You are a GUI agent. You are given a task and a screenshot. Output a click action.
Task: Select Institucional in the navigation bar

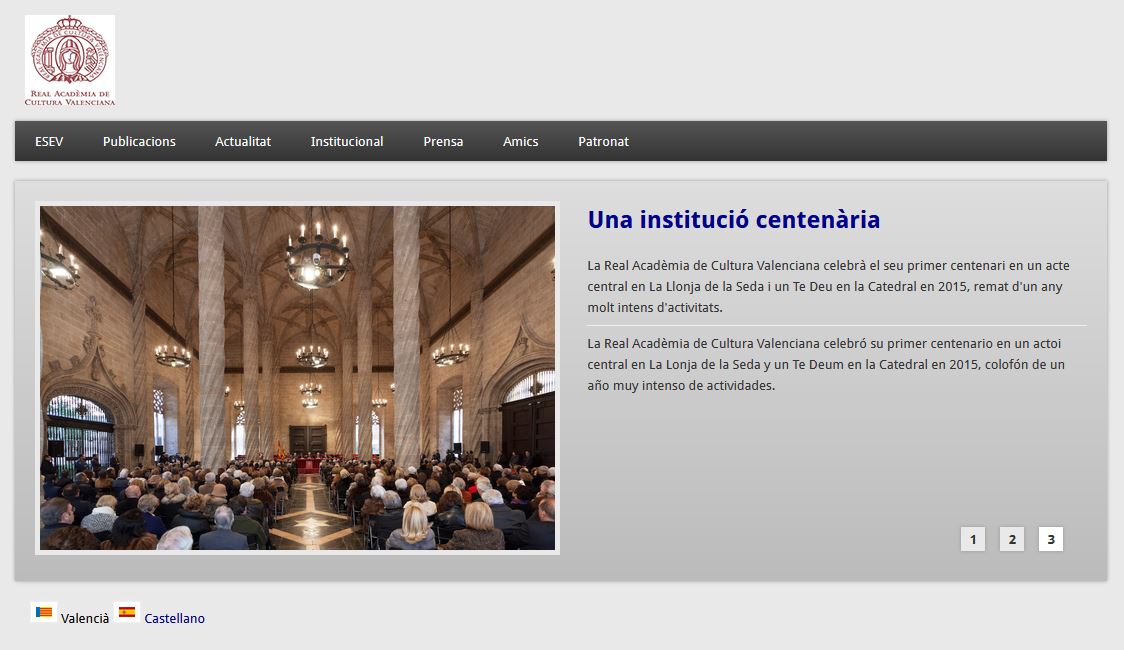(347, 141)
